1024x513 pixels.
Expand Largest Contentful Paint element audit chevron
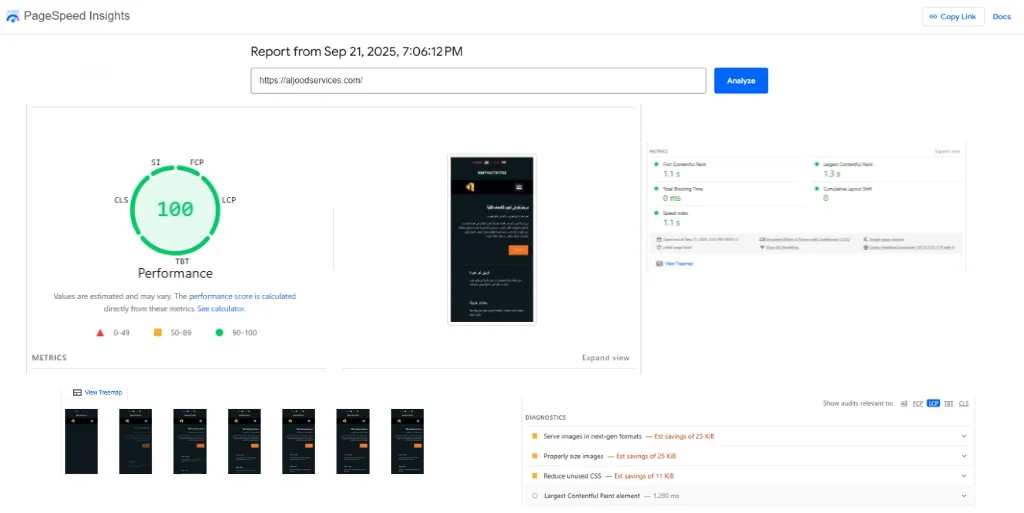pyautogui.click(x=964, y=496)
